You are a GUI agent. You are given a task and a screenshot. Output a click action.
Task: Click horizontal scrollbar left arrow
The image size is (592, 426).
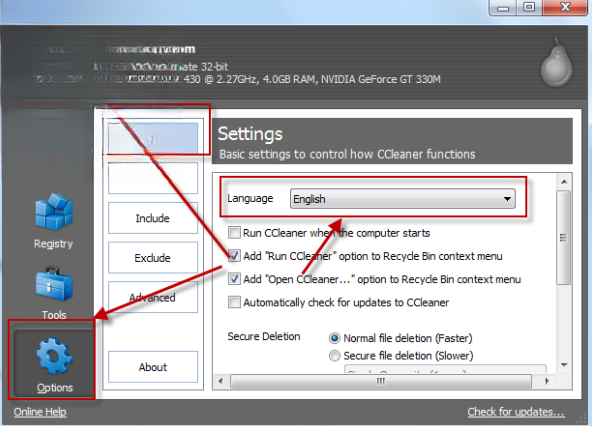click(221, 381)
